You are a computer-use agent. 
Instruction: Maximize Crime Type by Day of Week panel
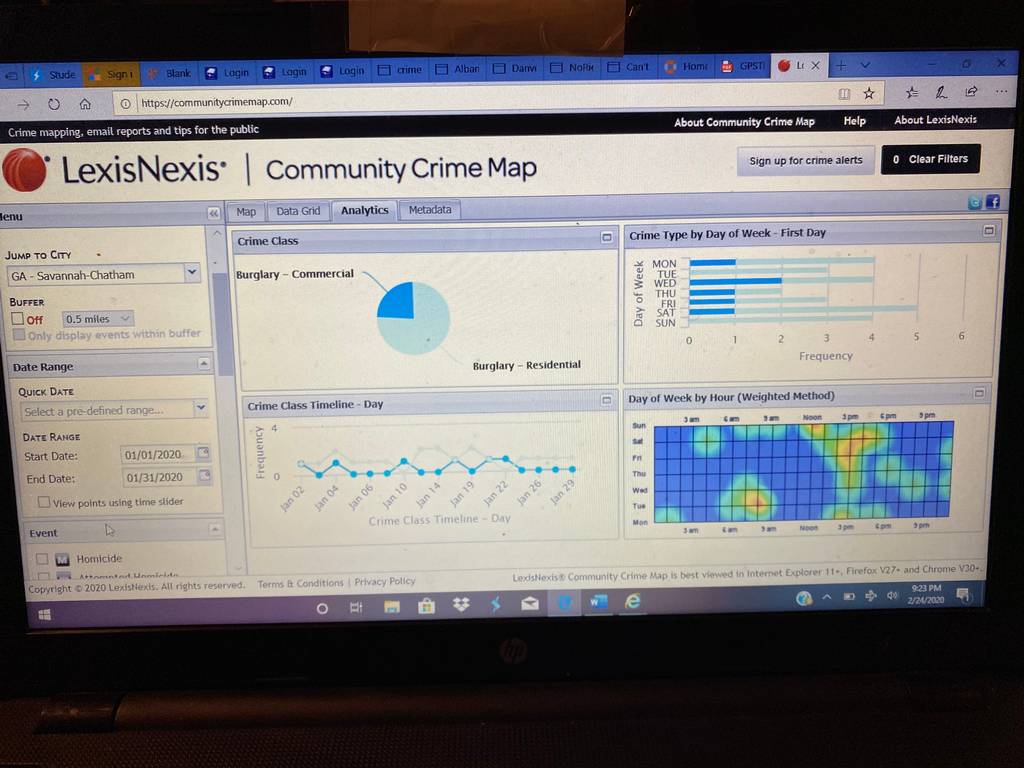tap(989, 231)
